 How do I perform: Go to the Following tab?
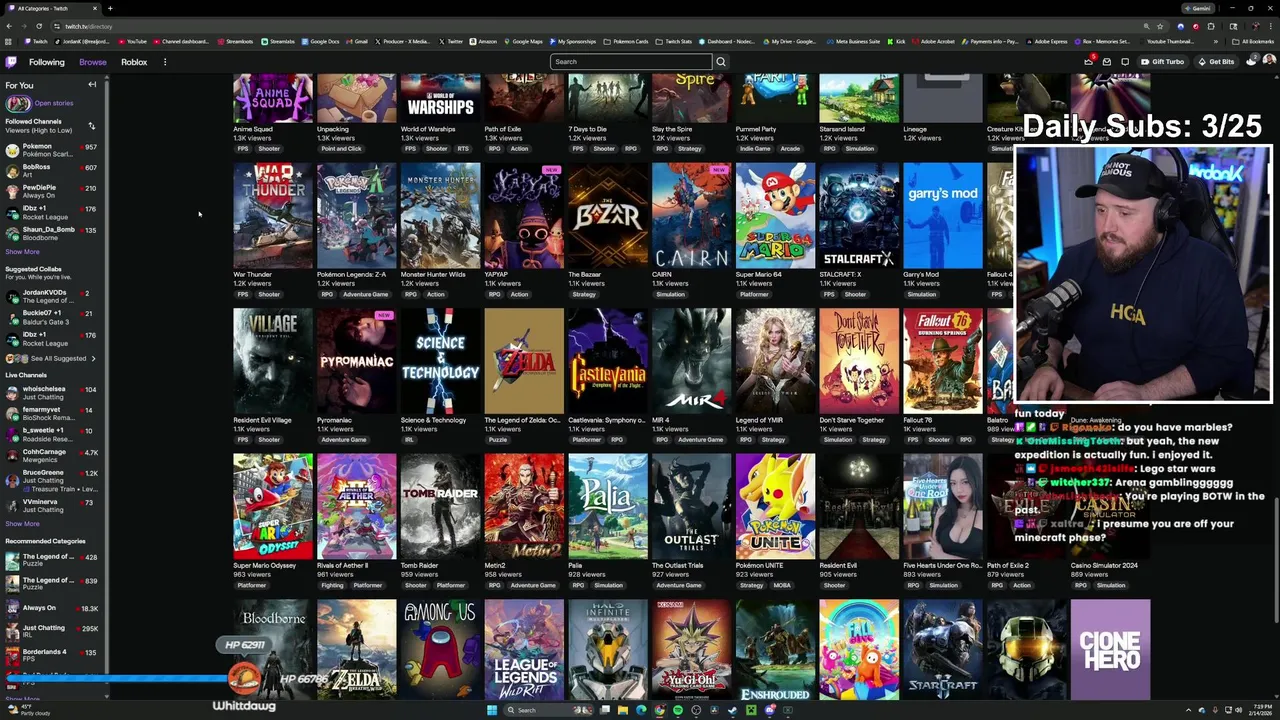pos(46,62)
